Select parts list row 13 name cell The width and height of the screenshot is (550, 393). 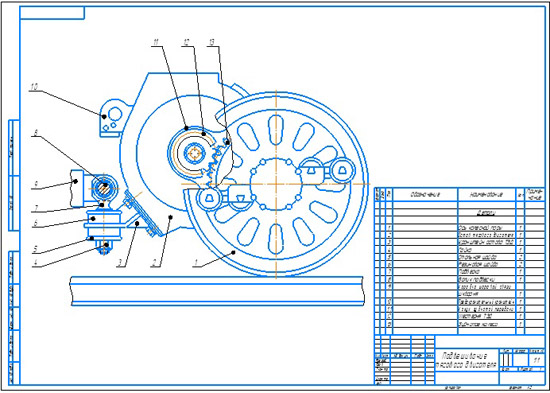[487, 324]
